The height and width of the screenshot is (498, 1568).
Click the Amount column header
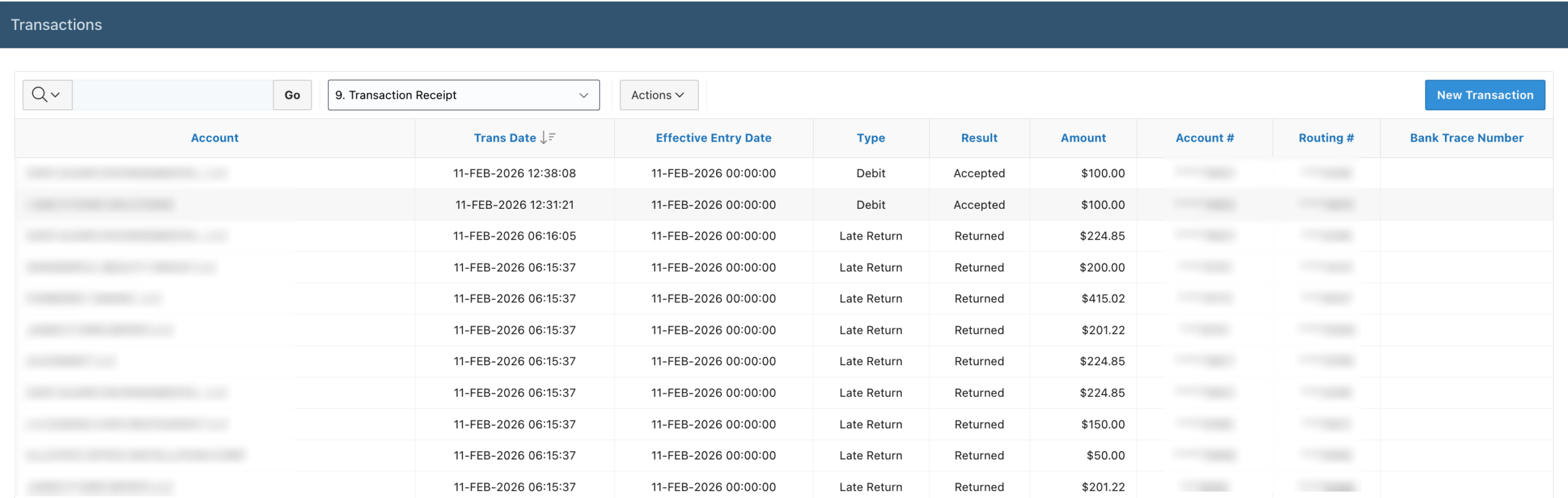coord(1083,138)
